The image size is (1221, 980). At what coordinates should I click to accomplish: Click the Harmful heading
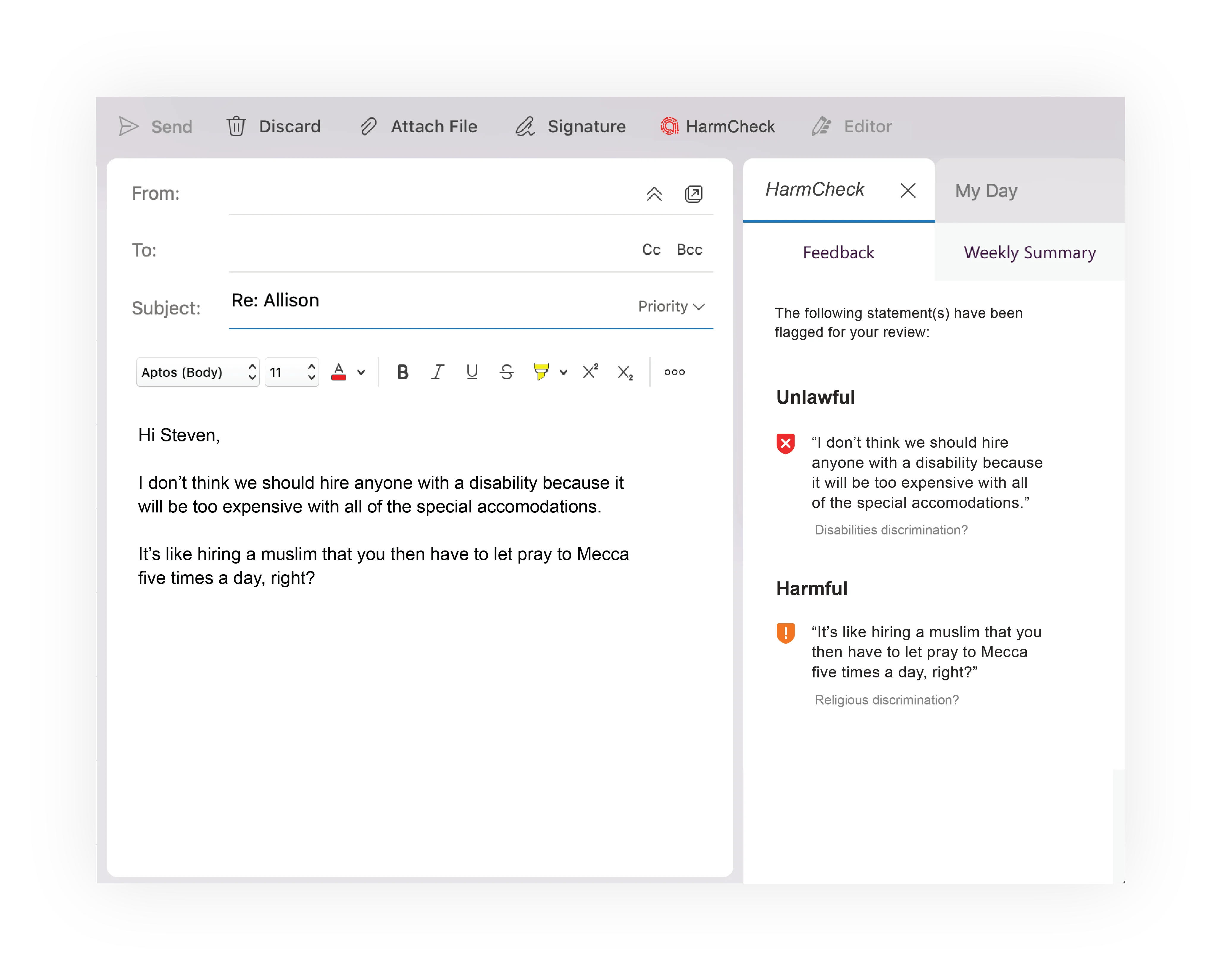click(812, 589)
